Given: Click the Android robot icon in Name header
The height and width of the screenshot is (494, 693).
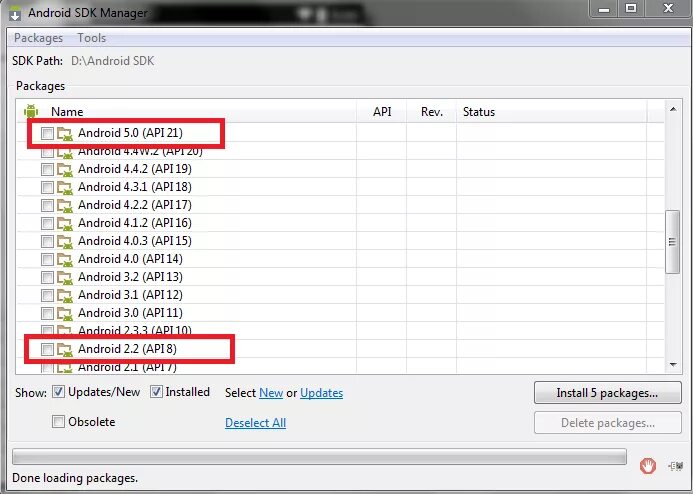Looking at the screenshot, I should [x=31, y=111].
